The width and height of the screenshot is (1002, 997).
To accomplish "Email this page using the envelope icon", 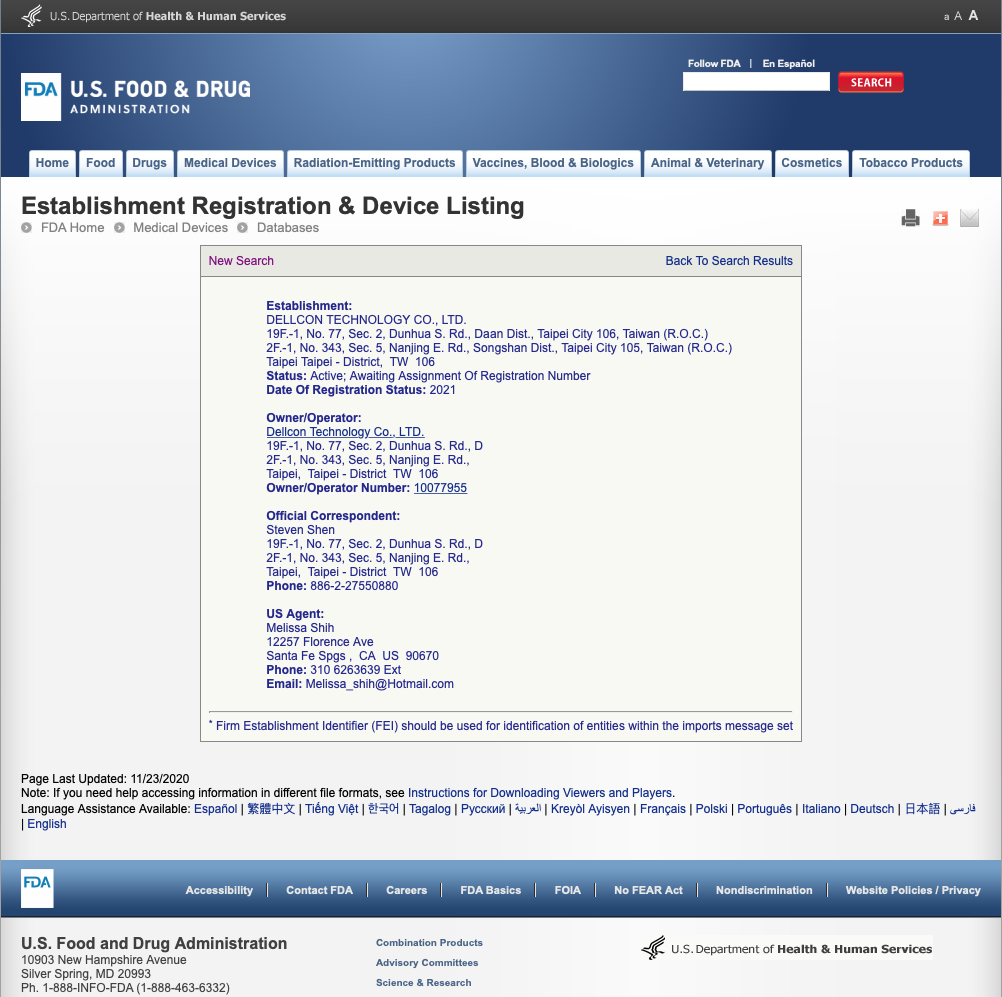I will pos(969,218).
